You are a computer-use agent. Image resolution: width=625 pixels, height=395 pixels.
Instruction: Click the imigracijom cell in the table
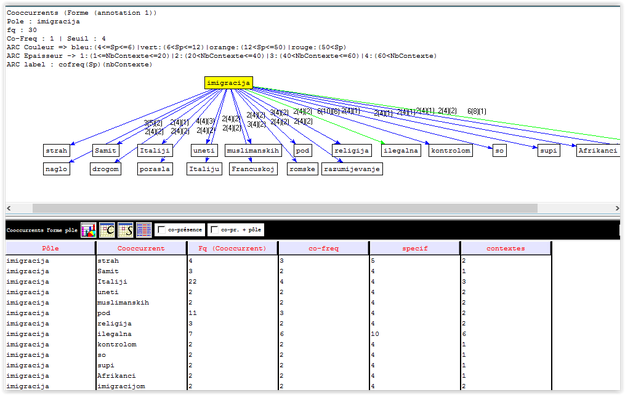click(141, 386)
